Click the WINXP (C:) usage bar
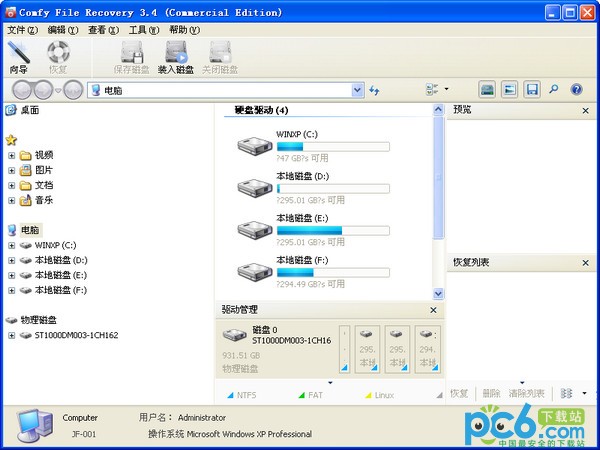The image size is (600, 450). pyautogui.click(x=333, y=147)
